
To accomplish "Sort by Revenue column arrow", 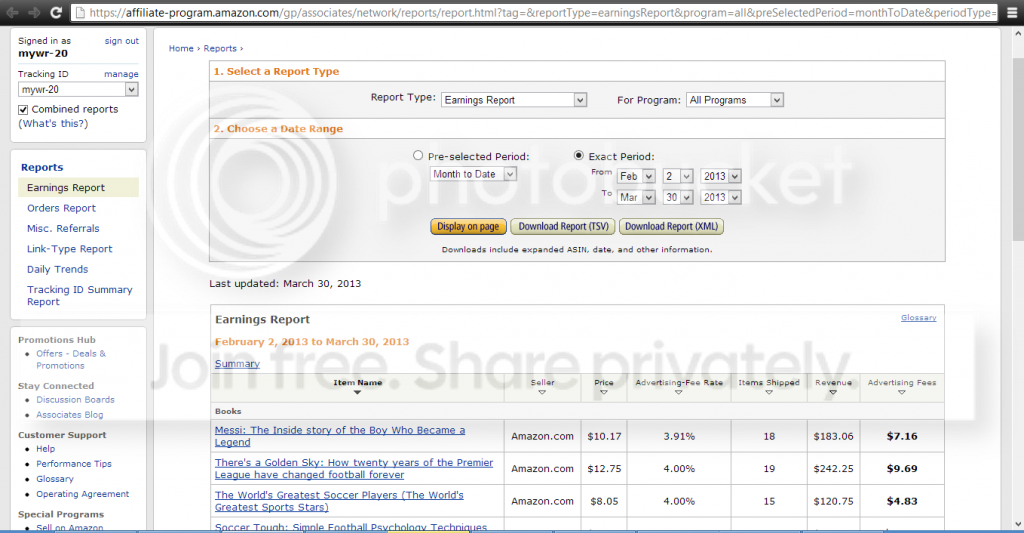I will coord(833,393).
